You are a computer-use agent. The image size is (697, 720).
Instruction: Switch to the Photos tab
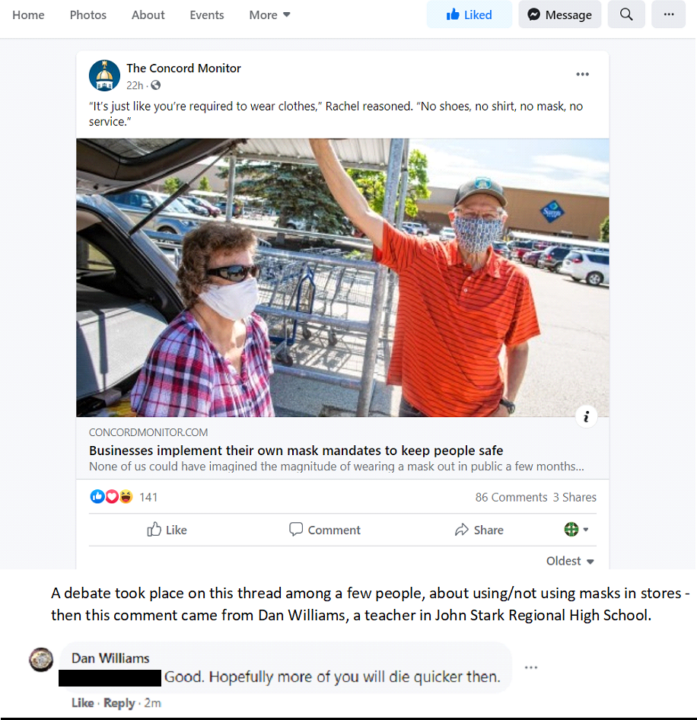click(x=88, y=15)
